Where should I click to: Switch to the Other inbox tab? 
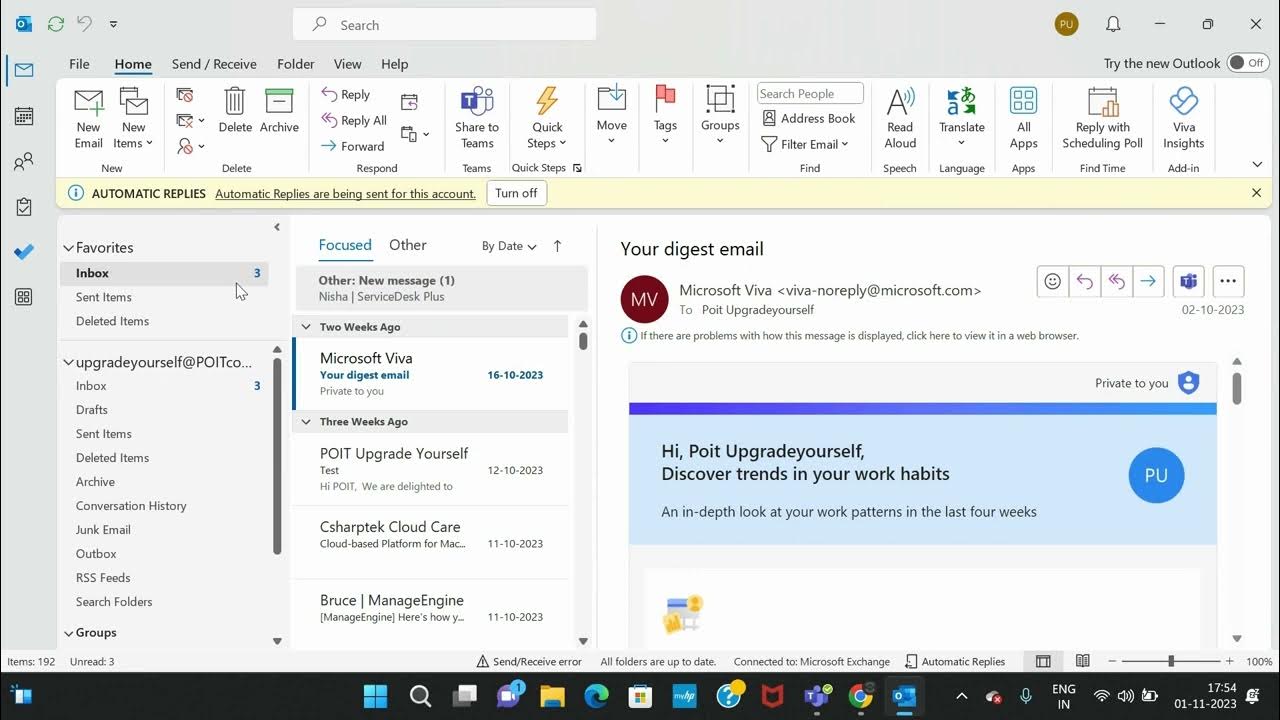tap(407, 245)
